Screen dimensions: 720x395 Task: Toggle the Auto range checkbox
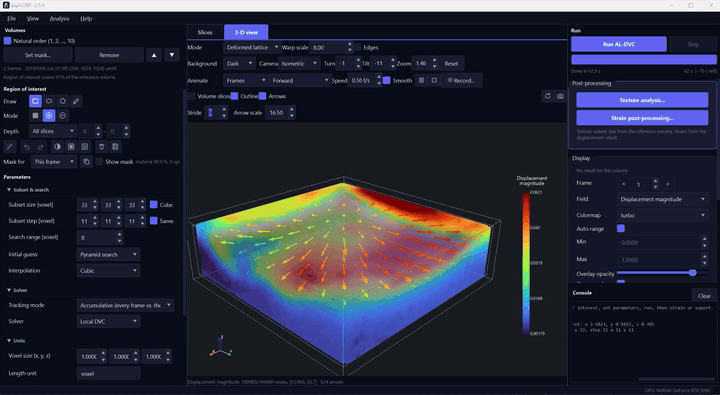(x=621, y=228)
